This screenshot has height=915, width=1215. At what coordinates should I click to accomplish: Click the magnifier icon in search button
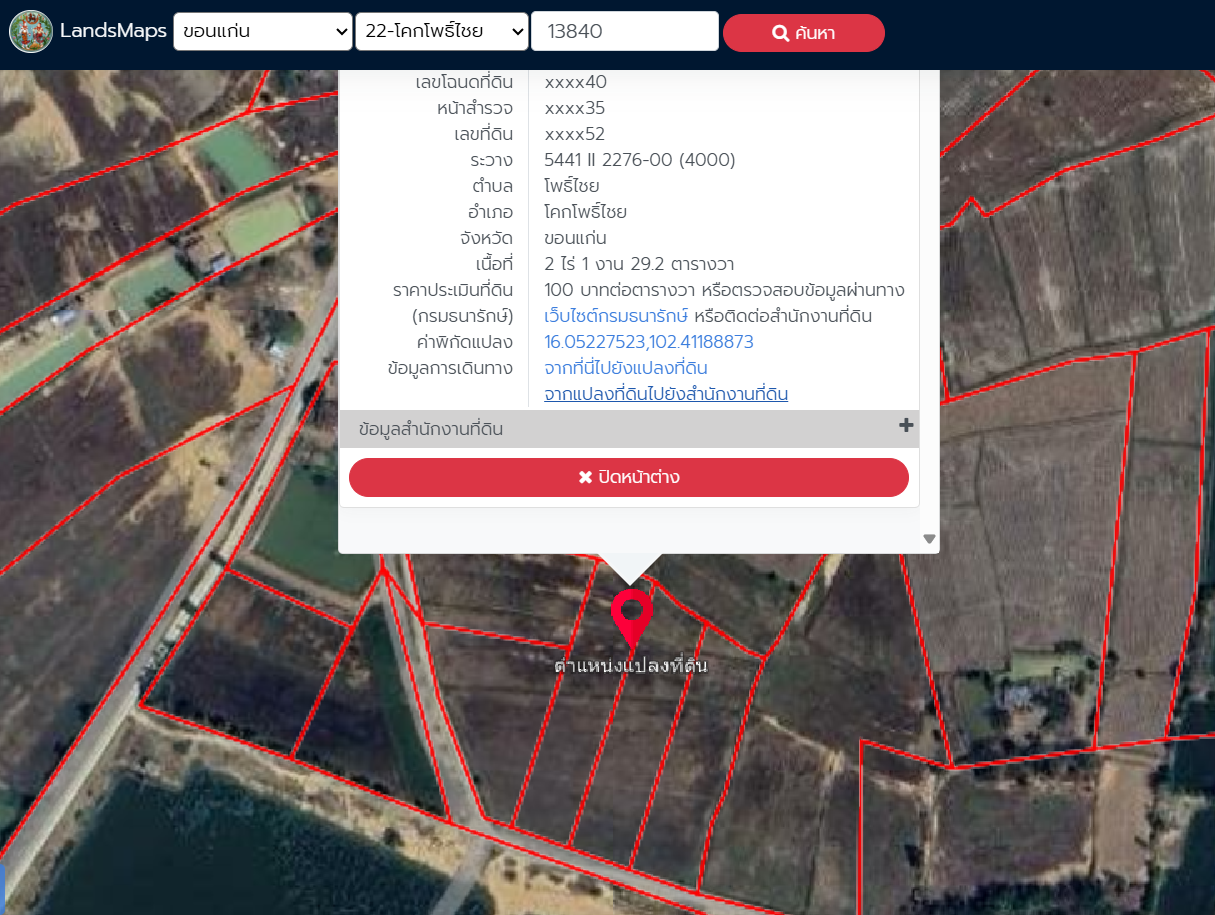click(781, 34)
